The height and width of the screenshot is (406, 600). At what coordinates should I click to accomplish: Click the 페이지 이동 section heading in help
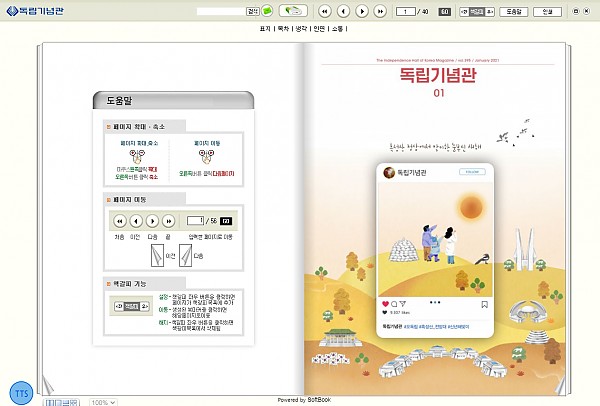[130, 200]
